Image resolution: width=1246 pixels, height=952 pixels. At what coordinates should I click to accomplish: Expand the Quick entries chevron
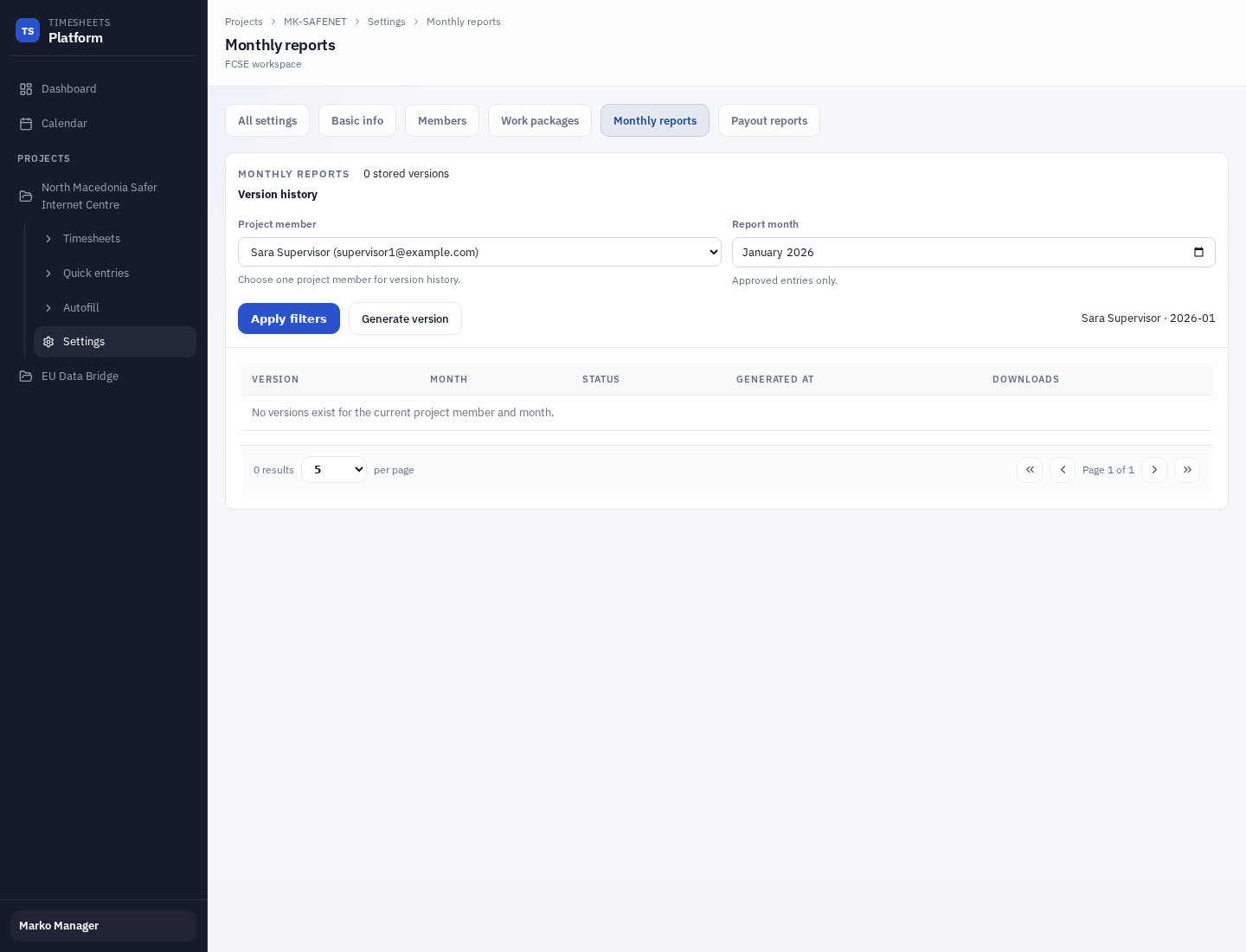[49, 273]
